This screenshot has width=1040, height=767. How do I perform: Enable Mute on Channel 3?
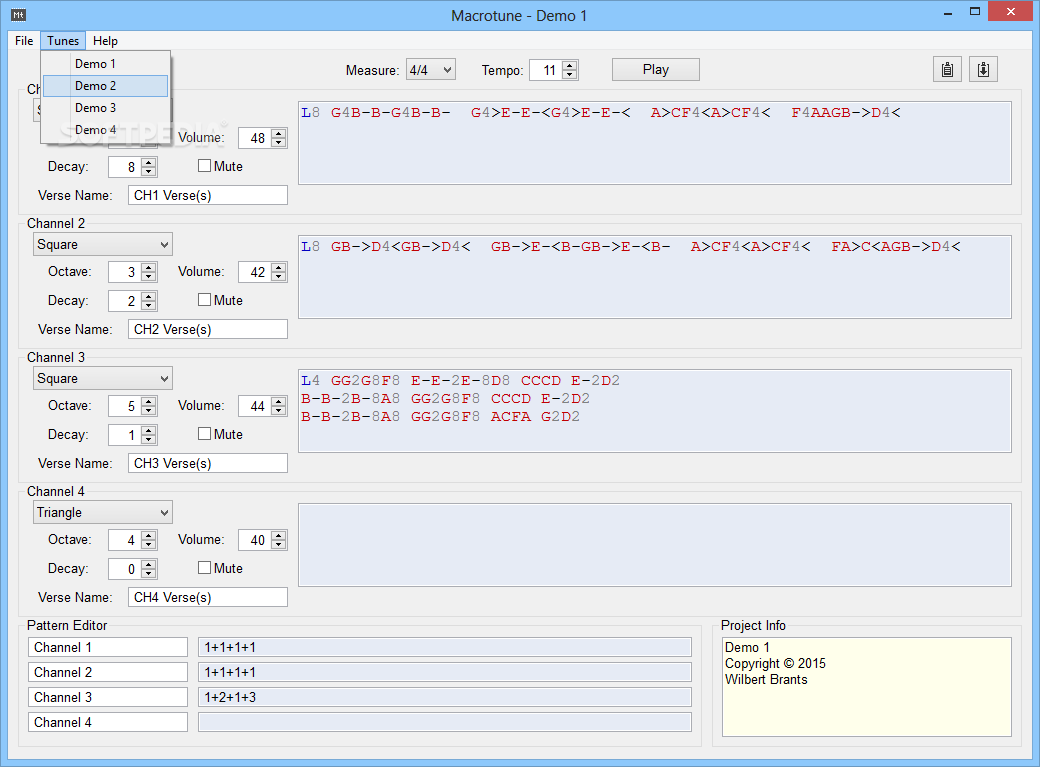[x=204, y=434]
